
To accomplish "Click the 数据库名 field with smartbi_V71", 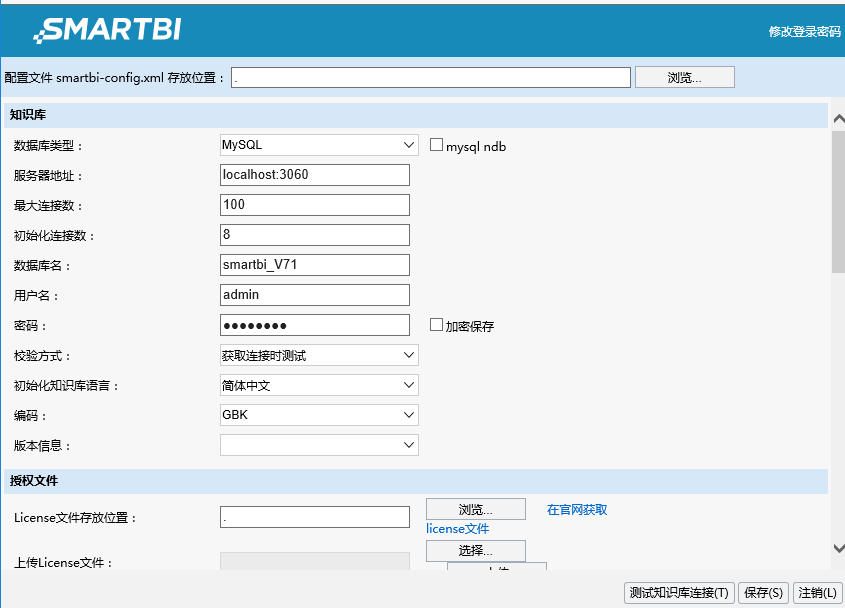I will coord(315,265).
